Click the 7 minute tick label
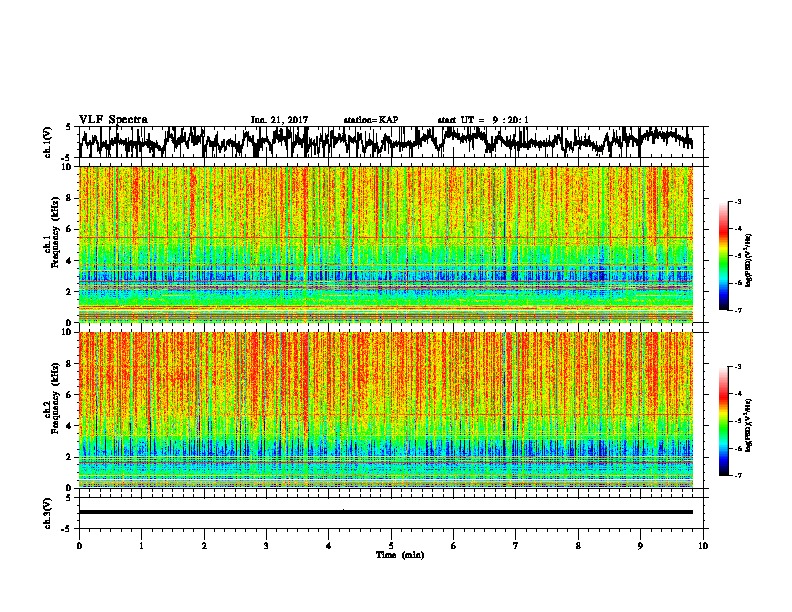 pos(516,546)
